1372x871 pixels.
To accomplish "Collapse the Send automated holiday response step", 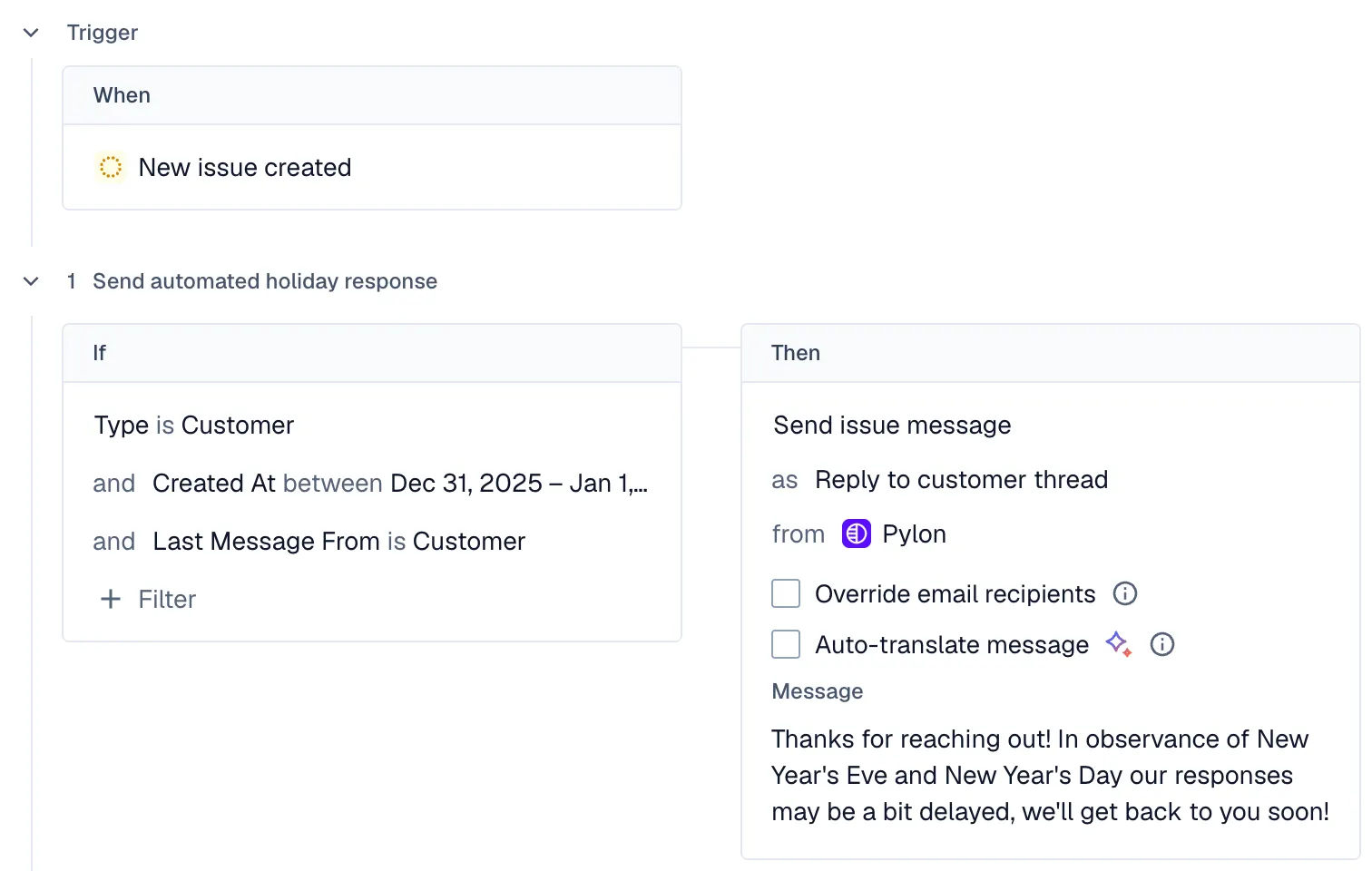I will 31,282.
